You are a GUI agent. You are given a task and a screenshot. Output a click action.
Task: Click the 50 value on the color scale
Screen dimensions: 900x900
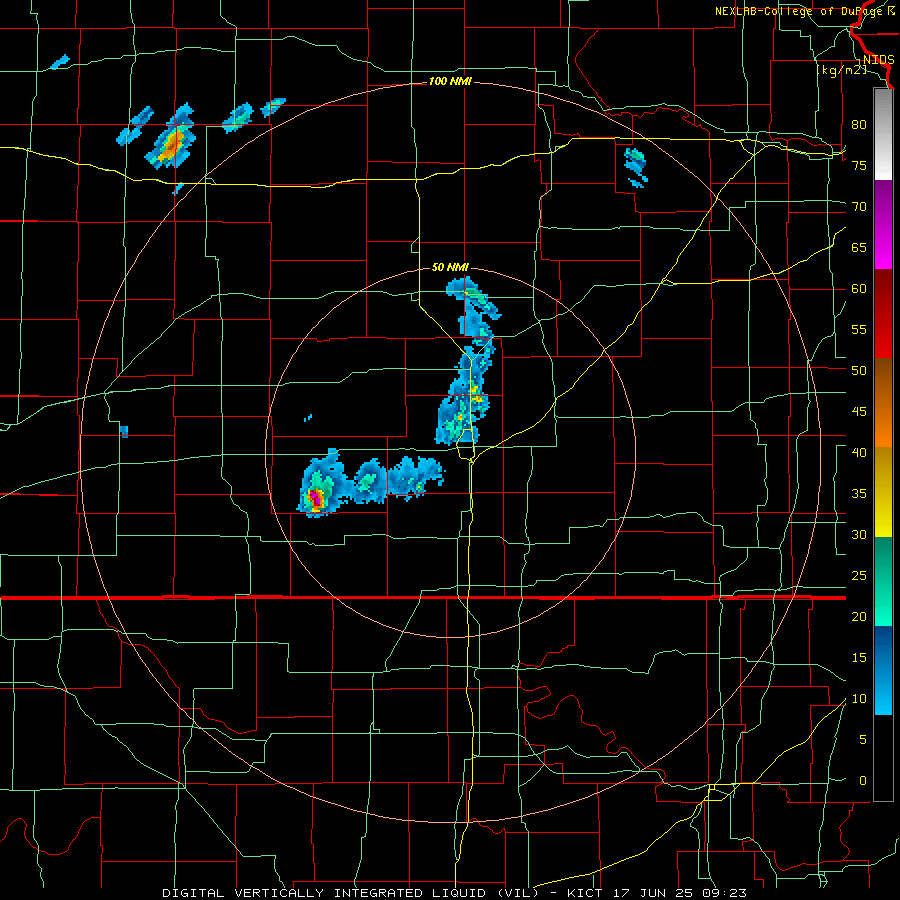pos(859,371)
